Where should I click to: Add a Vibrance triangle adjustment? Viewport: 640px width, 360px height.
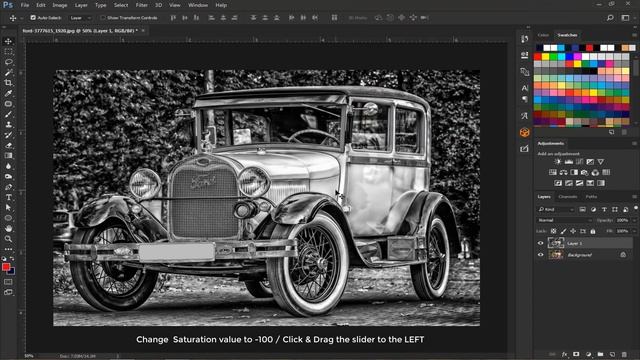click(x=601, y=162)
